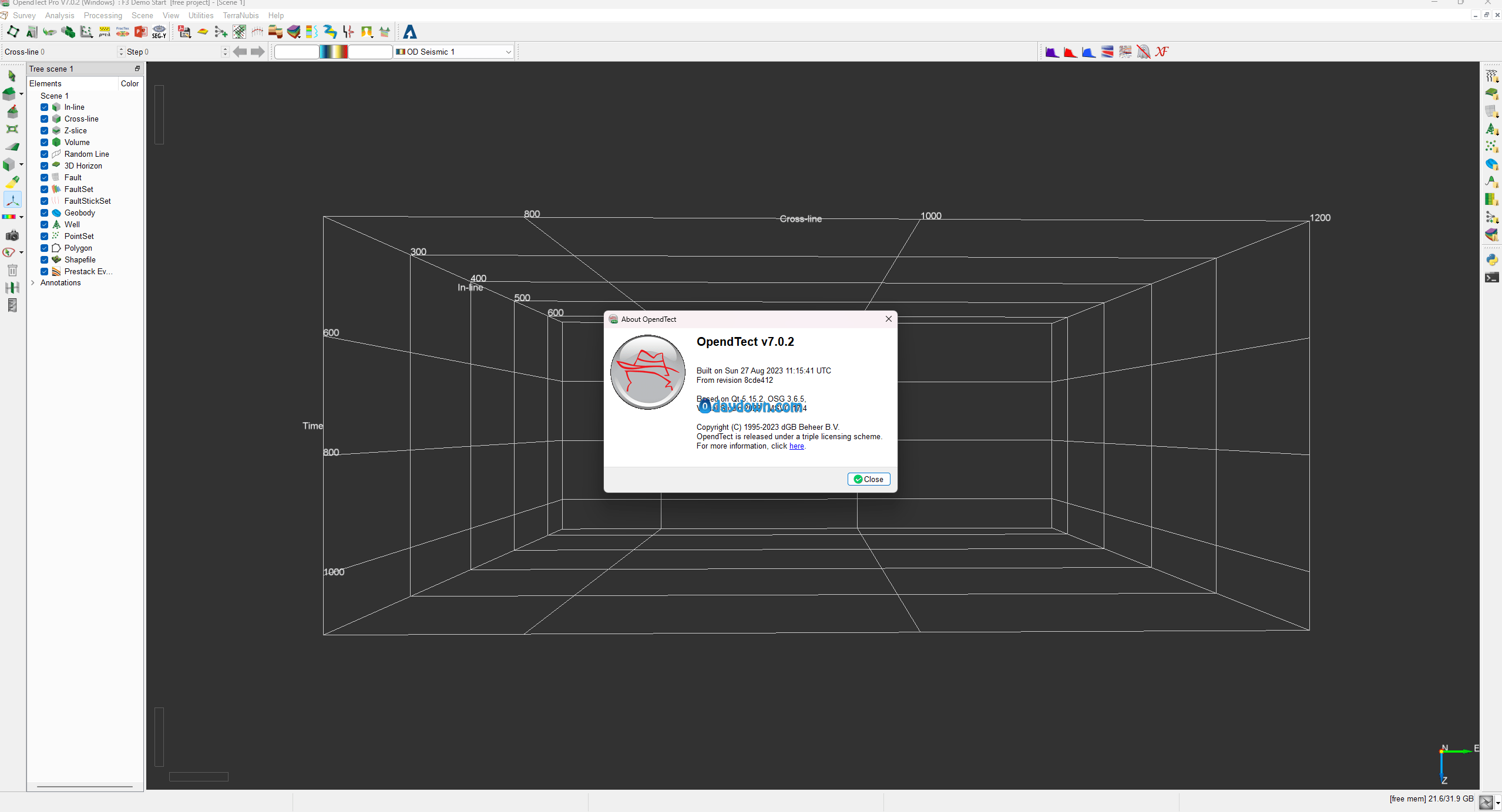The width and height of the screenshot is (1502, 812).
Task: Click the red histogram icon in top toolbar
Action: (1070, 52)
